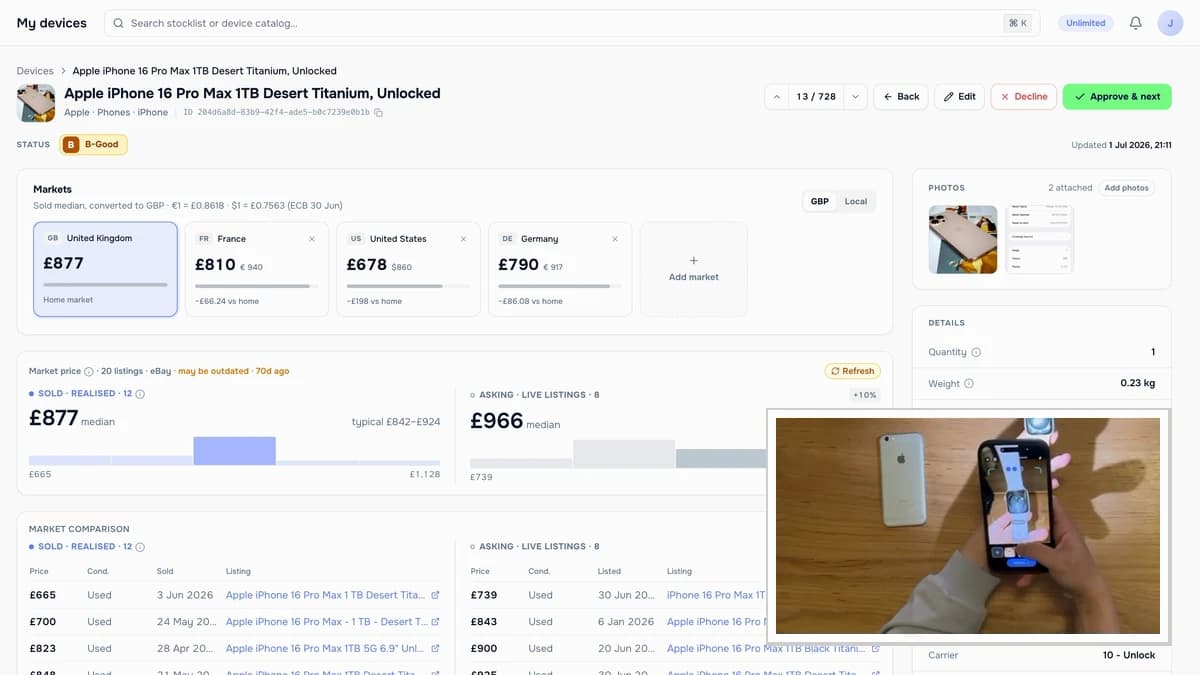Screen dimensions: 1200x675
Task: Remove the France market card
Action: [x=311, y=239]
